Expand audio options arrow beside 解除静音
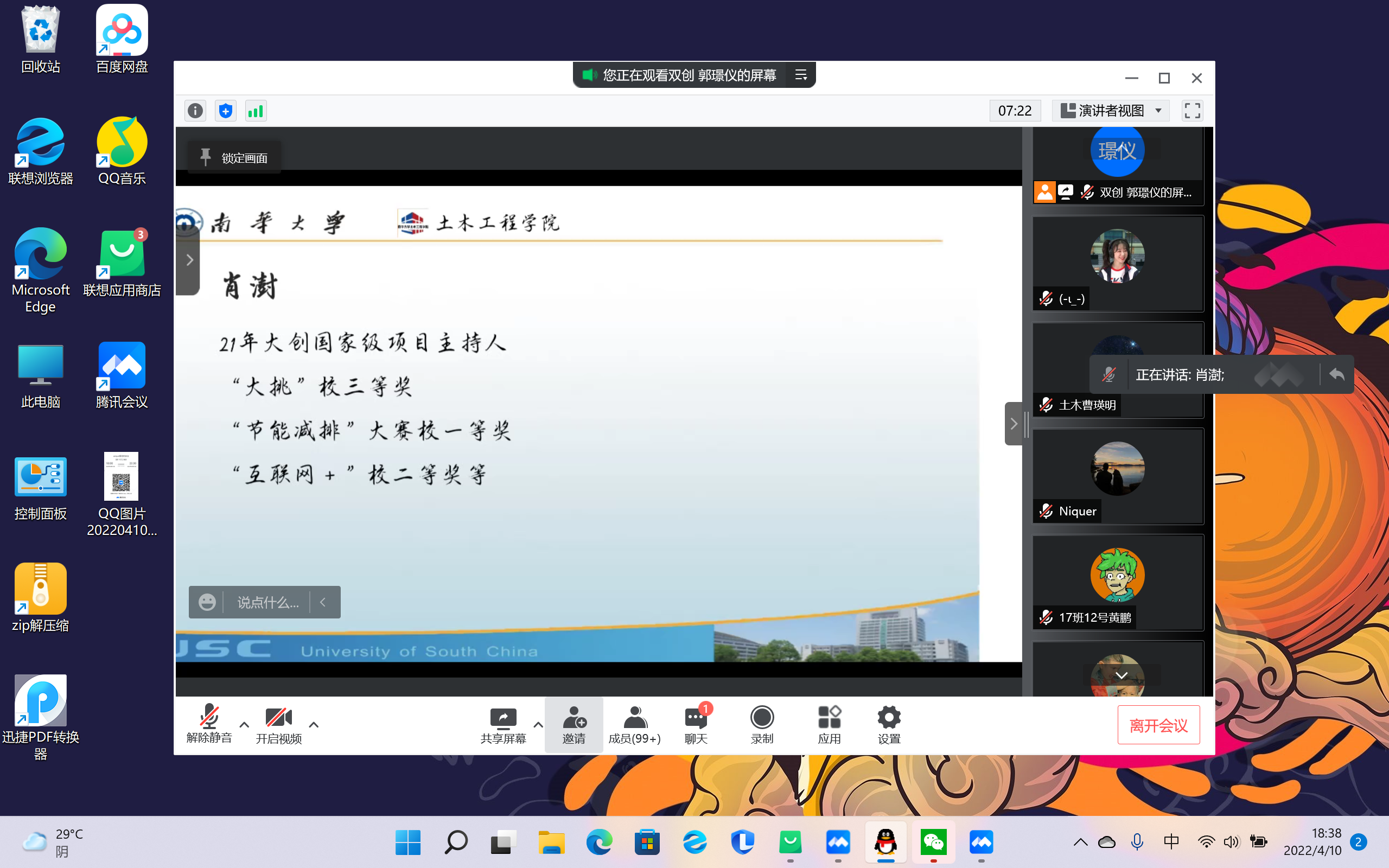This screenshot has width=1389, height=868. [244, 724]
